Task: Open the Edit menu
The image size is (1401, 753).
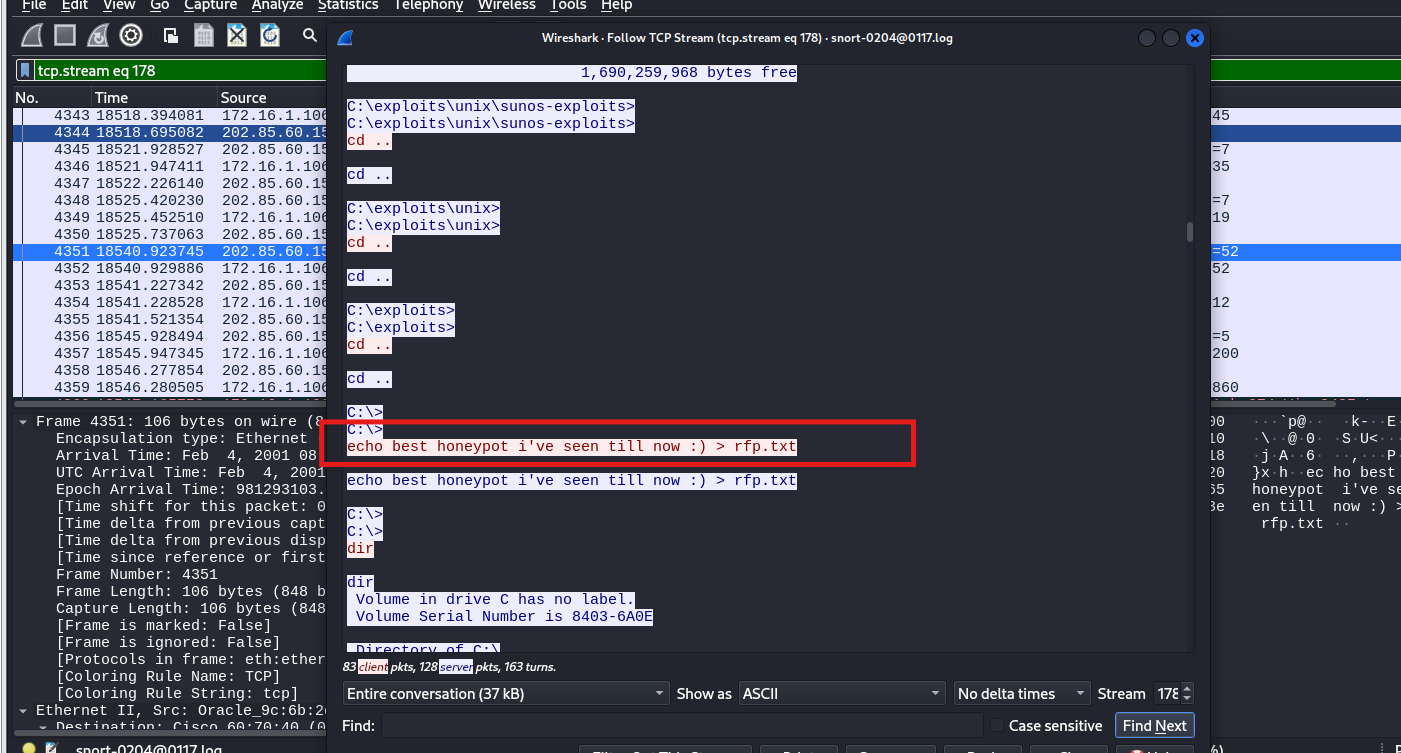Action: 75,5
